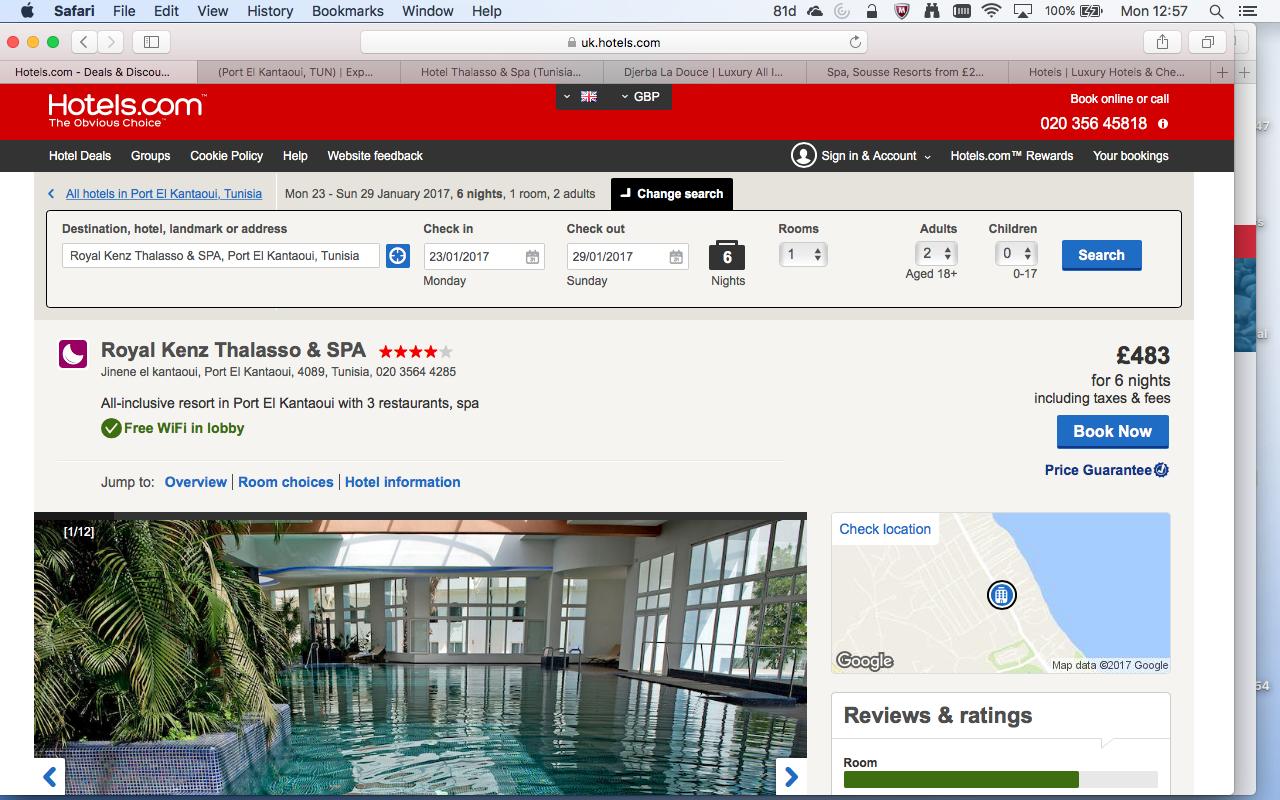Click the hotel pool photo
The image size is (1280, 800).
click(x=420, y=656)
